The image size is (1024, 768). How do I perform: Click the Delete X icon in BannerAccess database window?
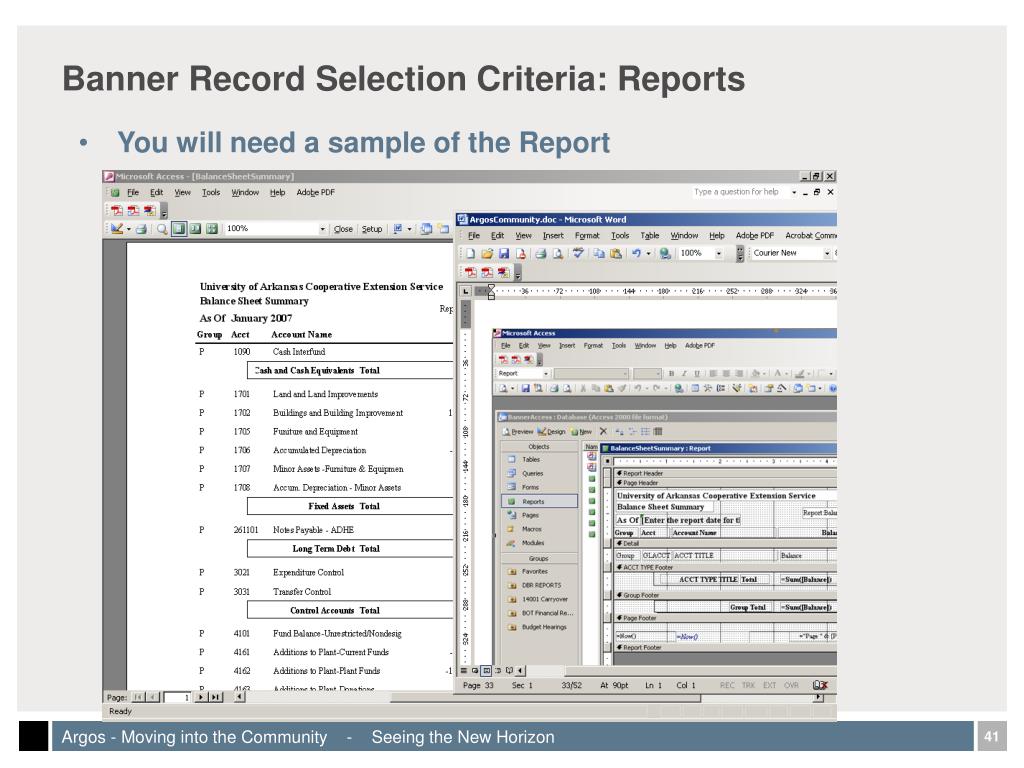point(603,432)
